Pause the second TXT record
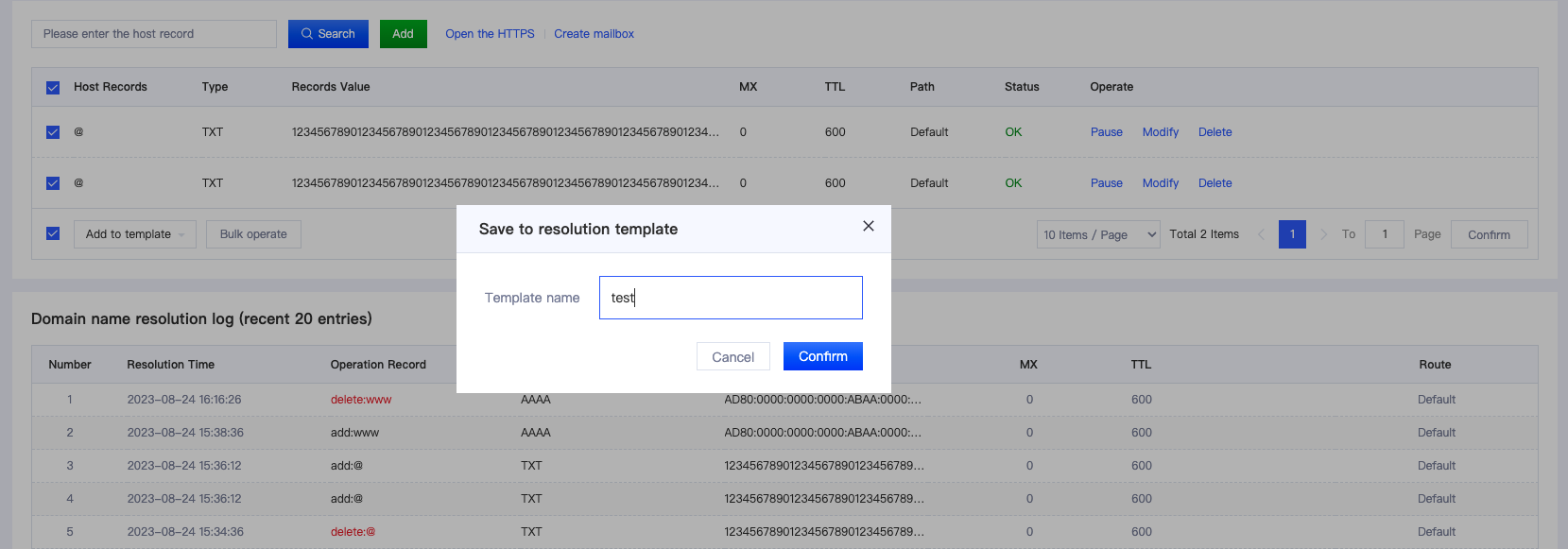1568x549 pixels. click(1107, 183)
